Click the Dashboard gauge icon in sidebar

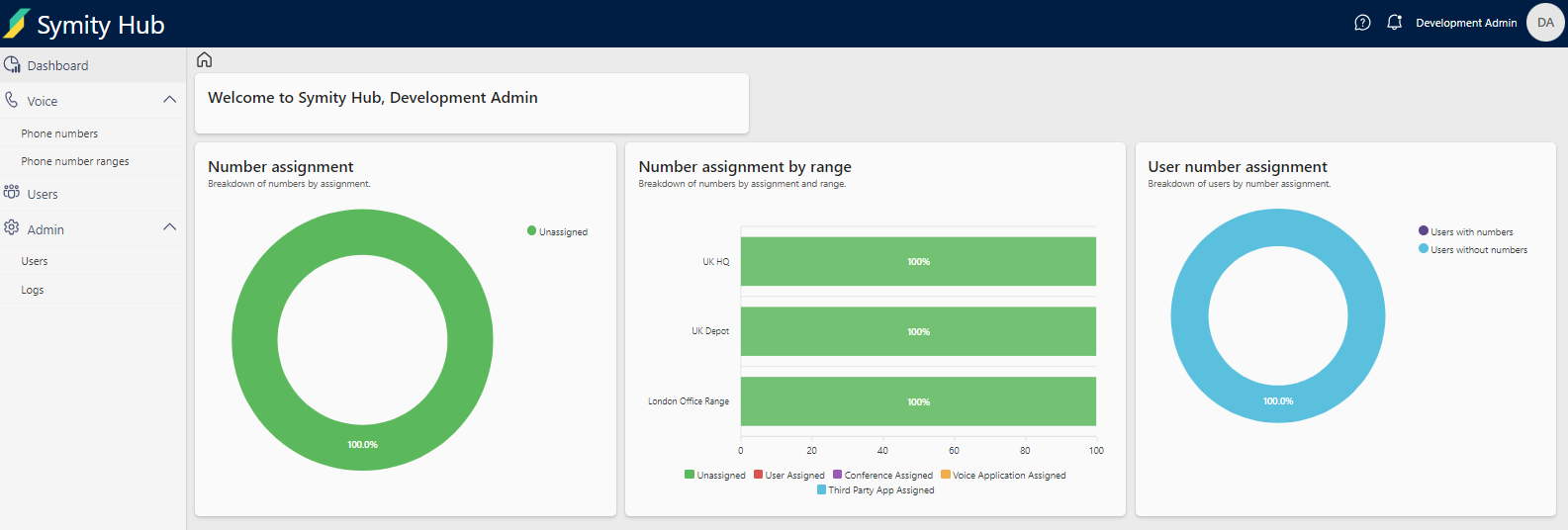coord(12,65)
